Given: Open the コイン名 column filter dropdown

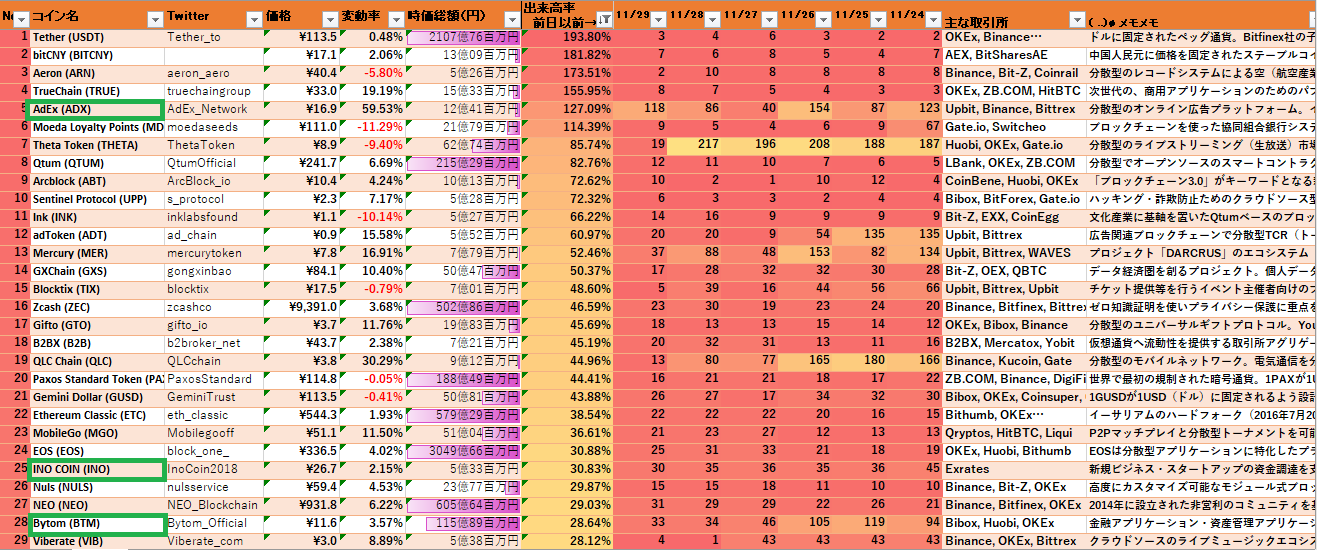Looking at the screenshot, I should 155,19.
